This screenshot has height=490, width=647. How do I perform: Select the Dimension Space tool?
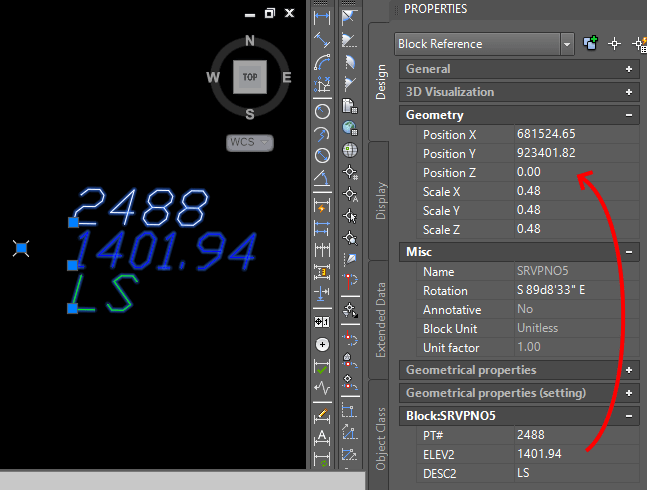(322, 272)
